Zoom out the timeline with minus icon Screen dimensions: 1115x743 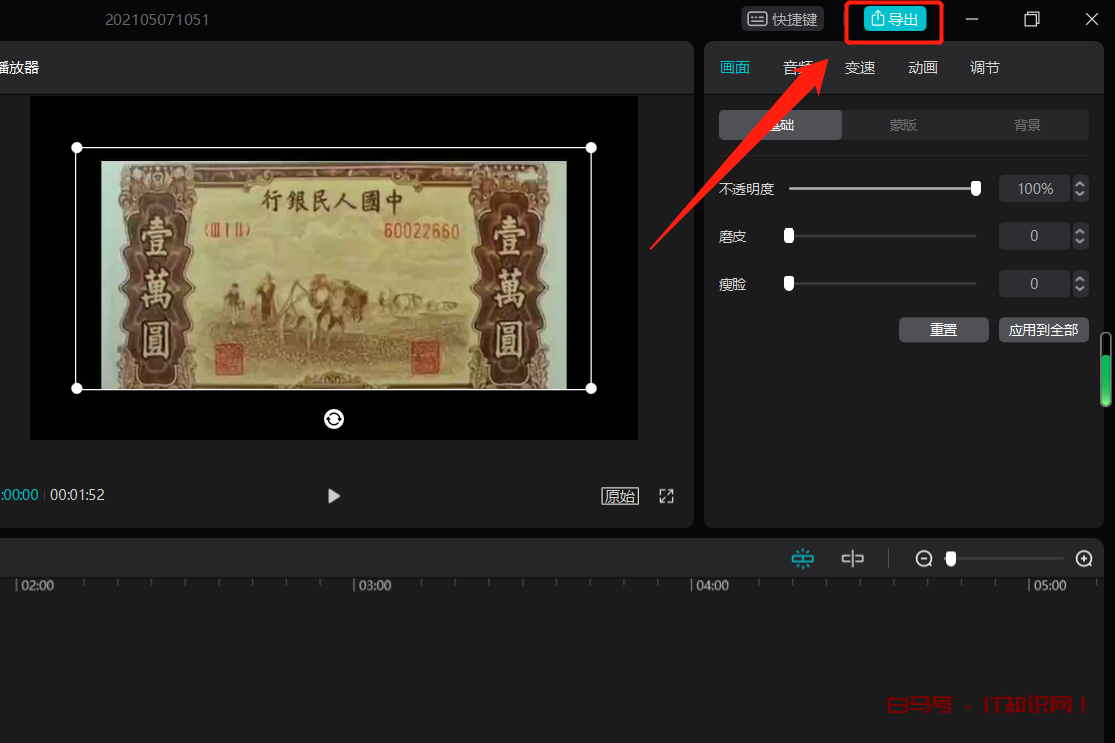click(924, 559)
